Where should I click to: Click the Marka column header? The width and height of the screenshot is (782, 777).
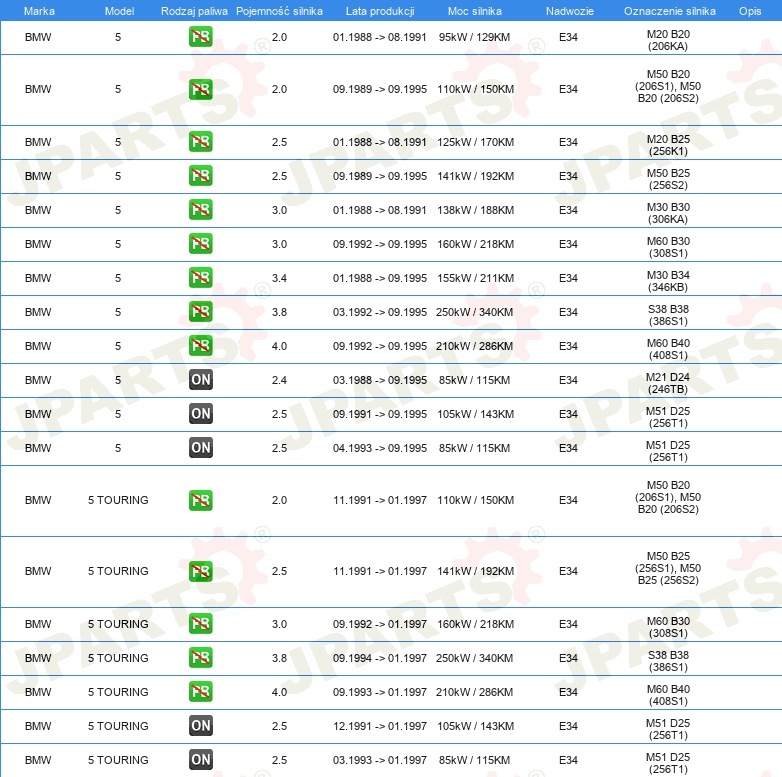click(39, 10)
